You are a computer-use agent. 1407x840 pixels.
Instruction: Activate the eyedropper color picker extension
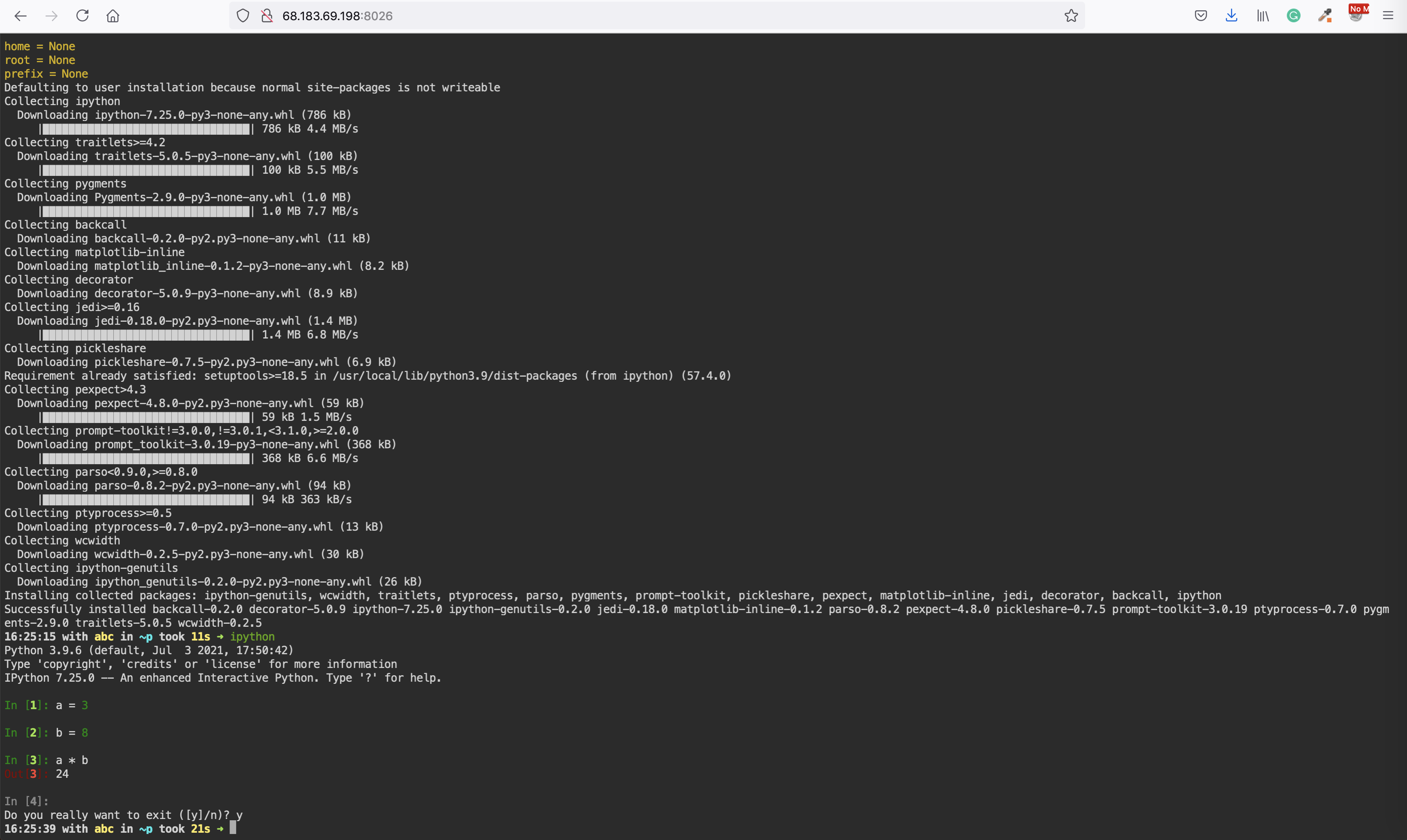(x=1324, y=16)
